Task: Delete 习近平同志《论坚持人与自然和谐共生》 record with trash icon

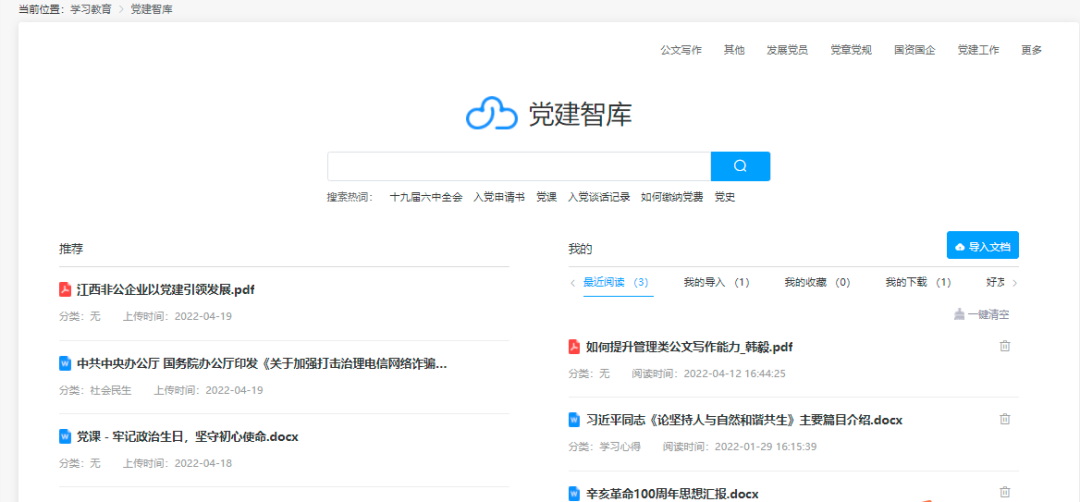Action: click(x=1005, y=419)
